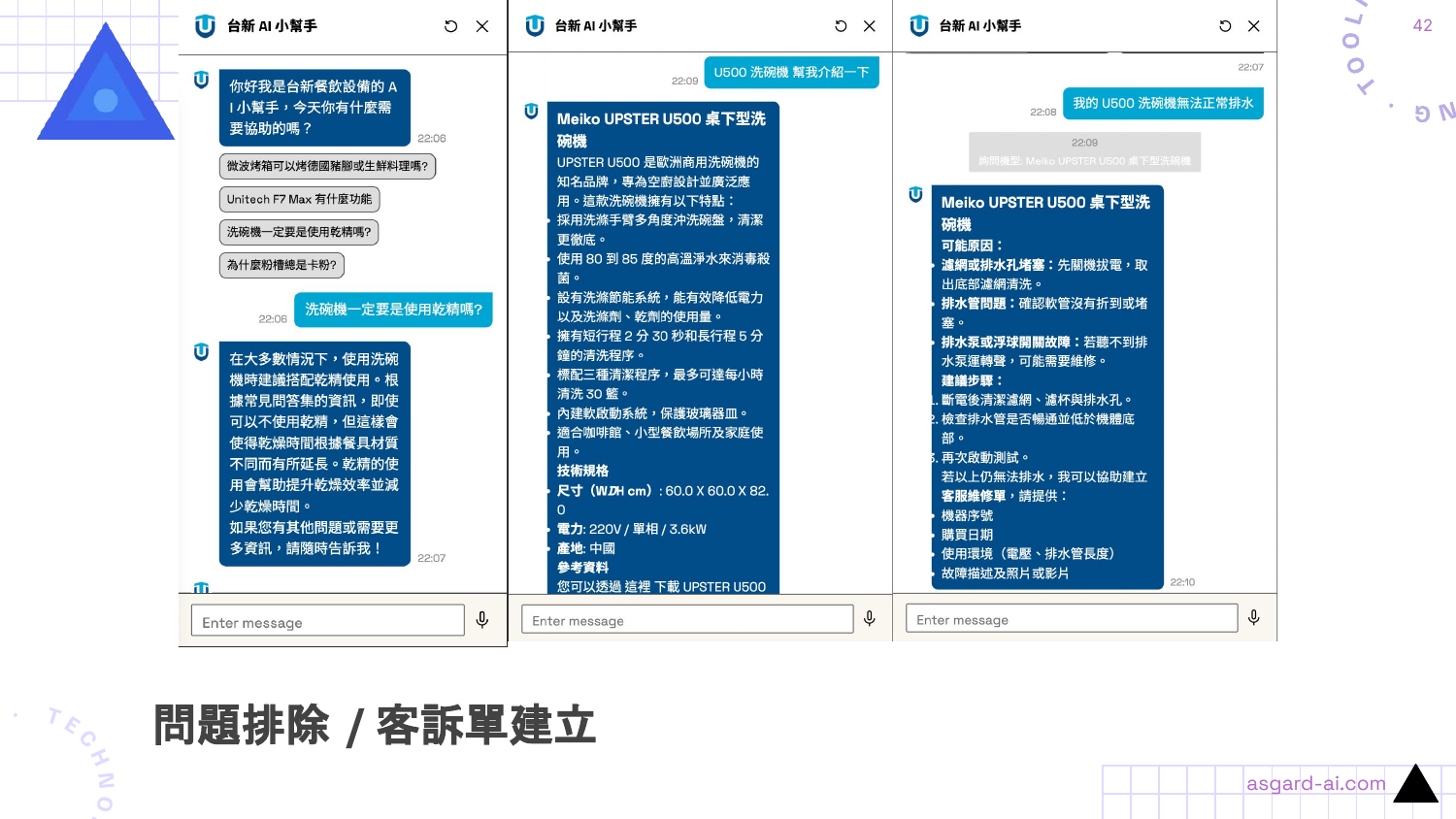Click the right panel header logo

[919, 26]
